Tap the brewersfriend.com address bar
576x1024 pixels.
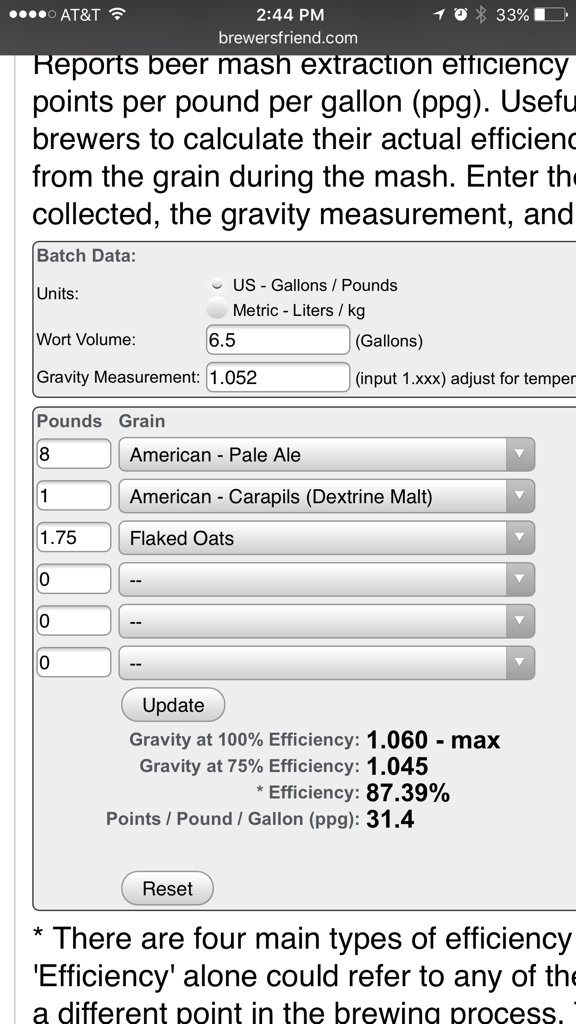(288, 37)
